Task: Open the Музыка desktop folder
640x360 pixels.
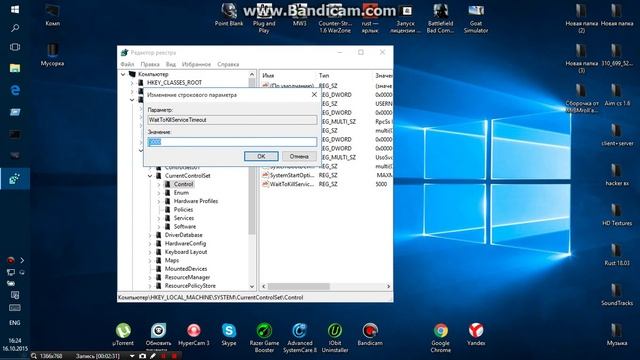Action: tap(617, 335)
